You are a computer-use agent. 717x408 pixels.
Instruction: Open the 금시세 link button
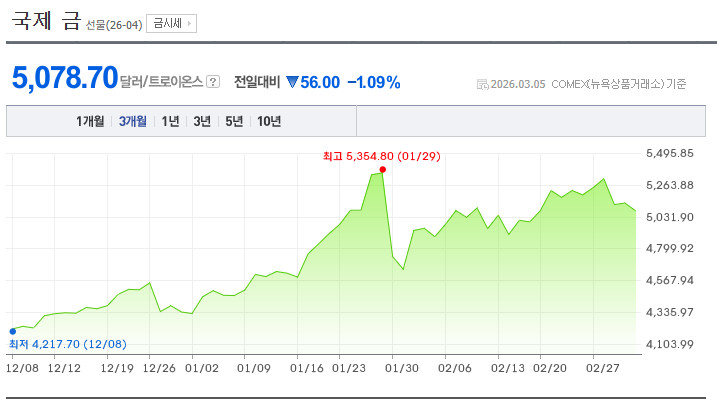point(171,23)
